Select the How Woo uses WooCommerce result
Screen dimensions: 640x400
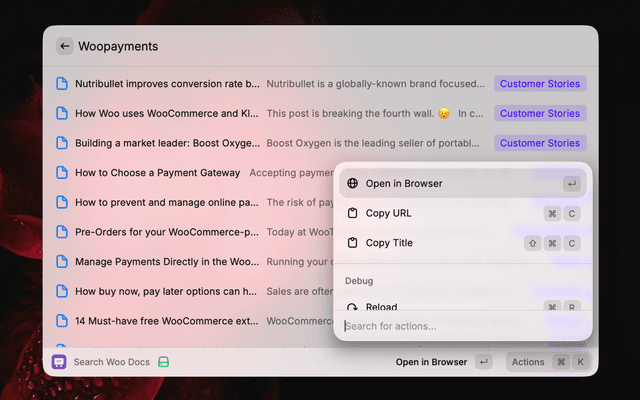(167, 114)
